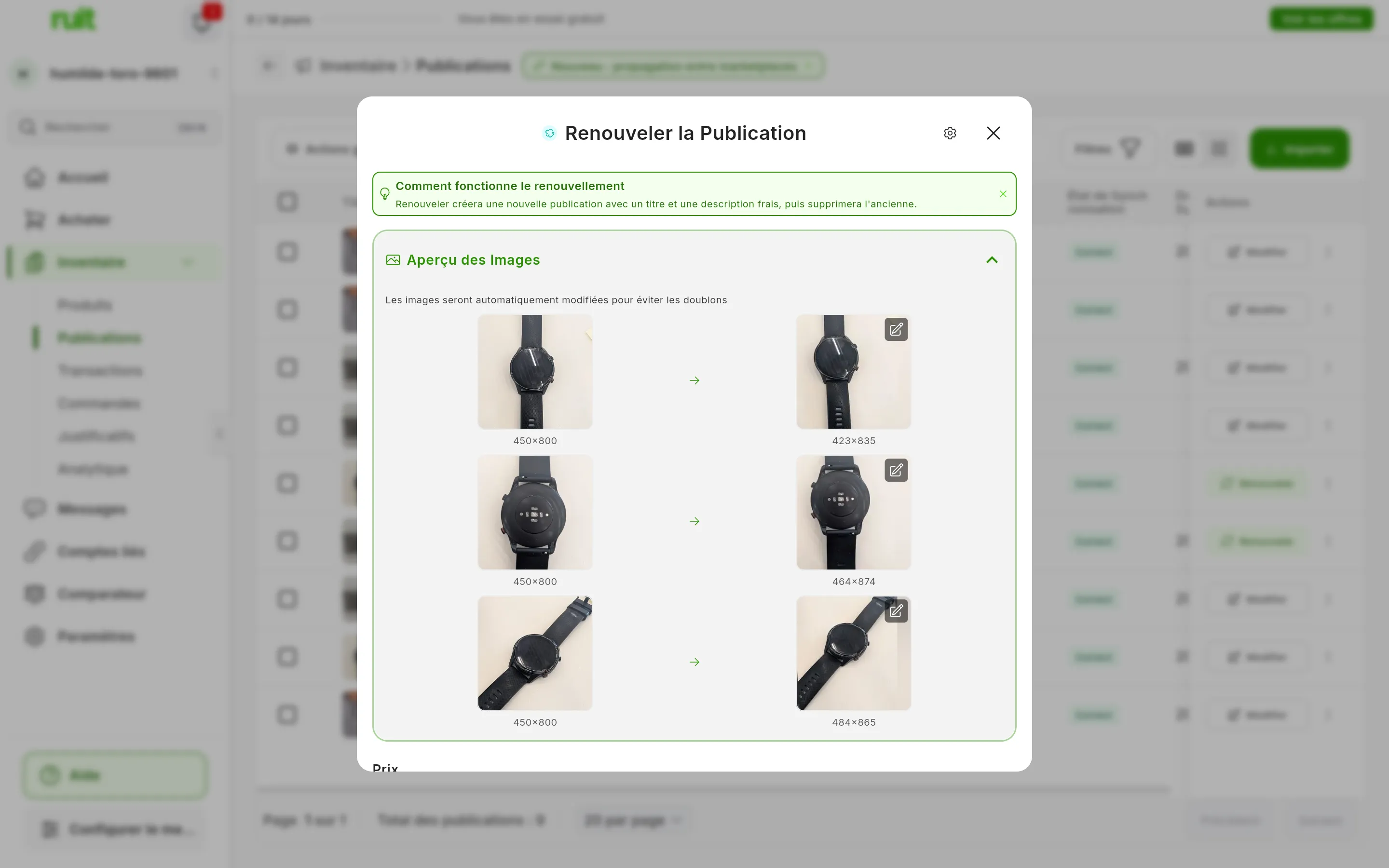Image resolution: width=1389 pixels, height=868 pixels.
Task: Click the notification bell with the red badge
Action: point(202,23)
